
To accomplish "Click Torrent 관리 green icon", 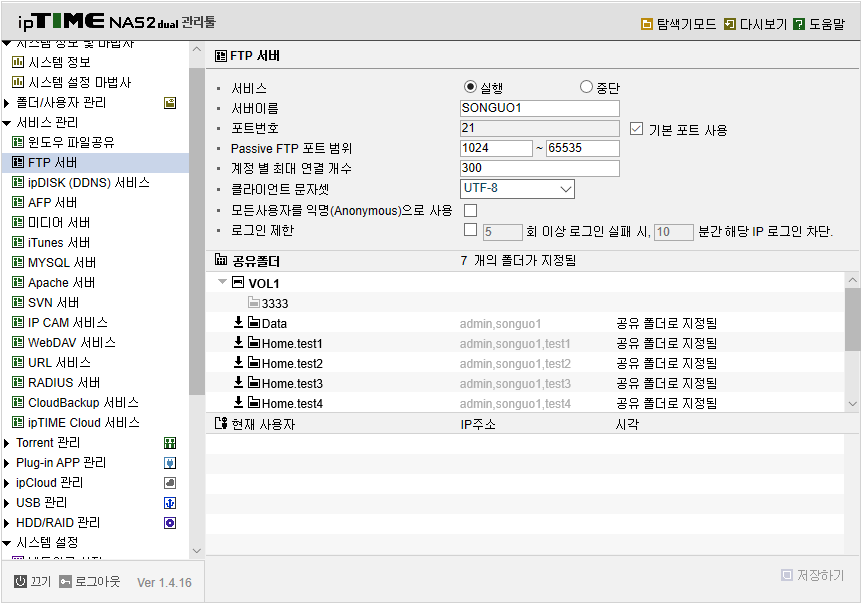I will [170, 443].
